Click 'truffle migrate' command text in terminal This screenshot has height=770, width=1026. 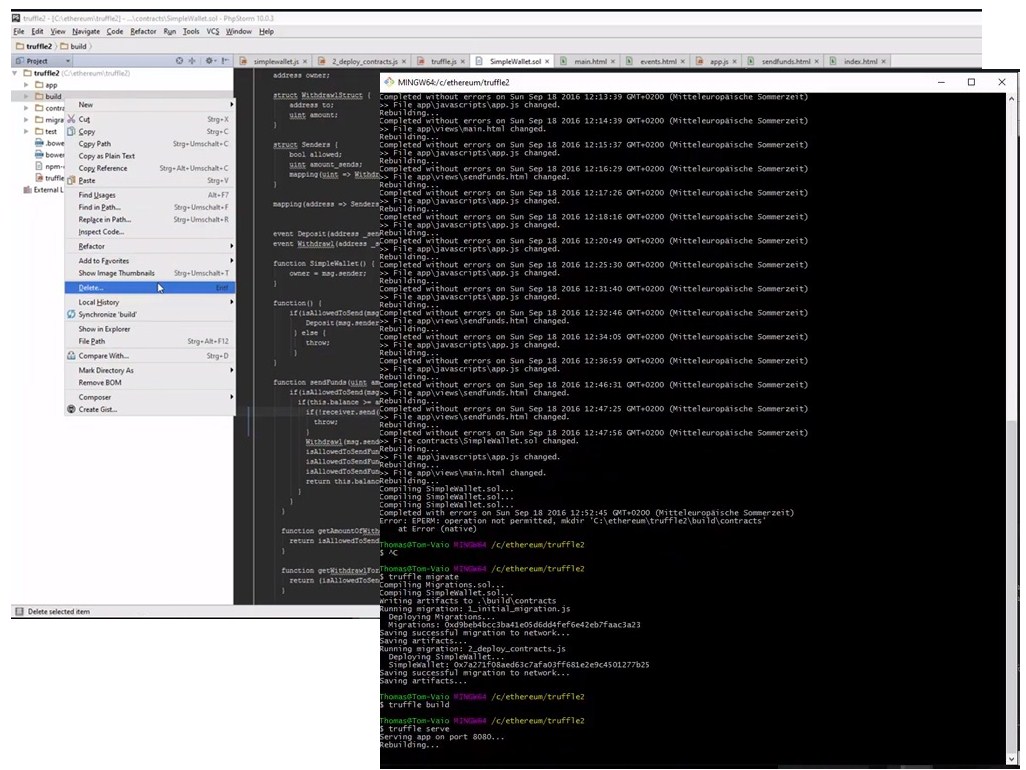(423, 576)
